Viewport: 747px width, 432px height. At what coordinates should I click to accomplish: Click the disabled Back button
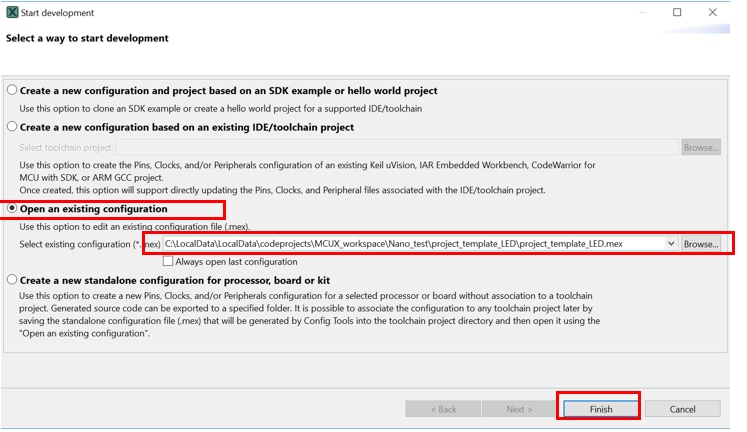point(443,409)
